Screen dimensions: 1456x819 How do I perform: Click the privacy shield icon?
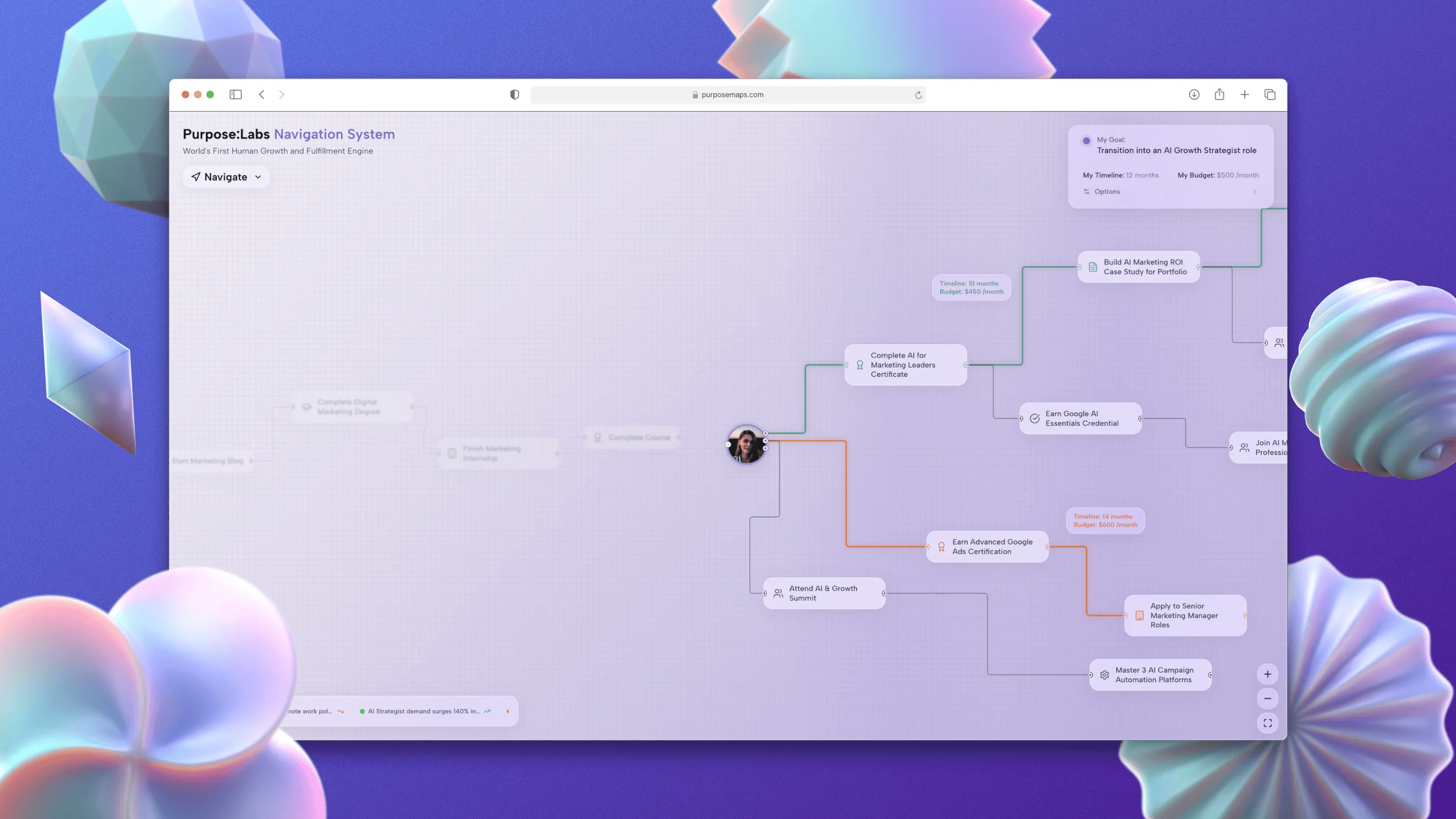514,94
